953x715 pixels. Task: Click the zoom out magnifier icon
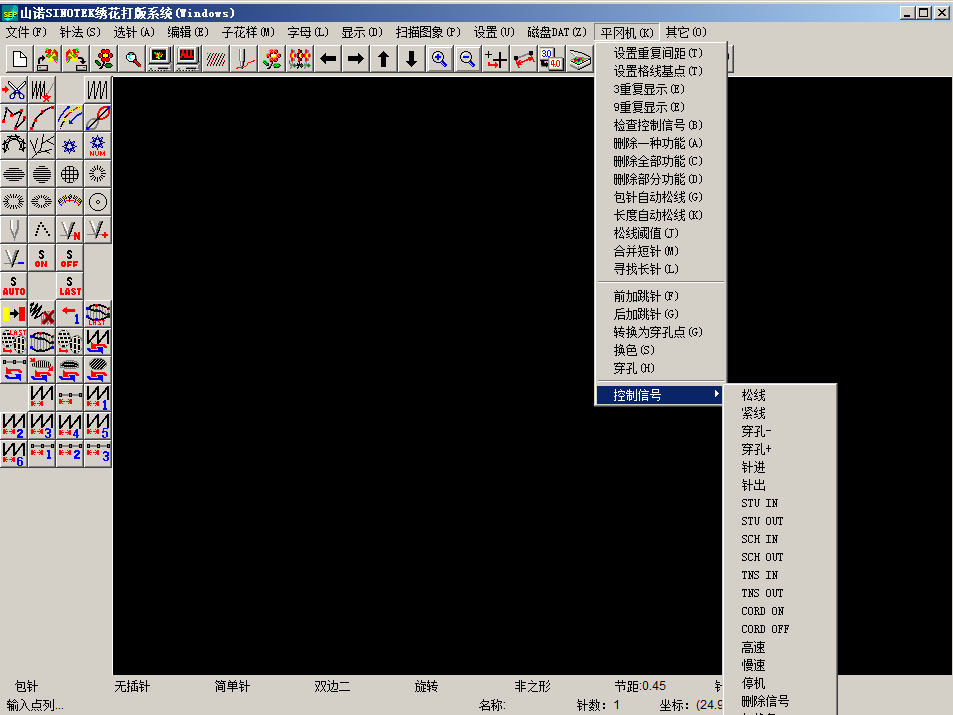click(x=467, y=59)
